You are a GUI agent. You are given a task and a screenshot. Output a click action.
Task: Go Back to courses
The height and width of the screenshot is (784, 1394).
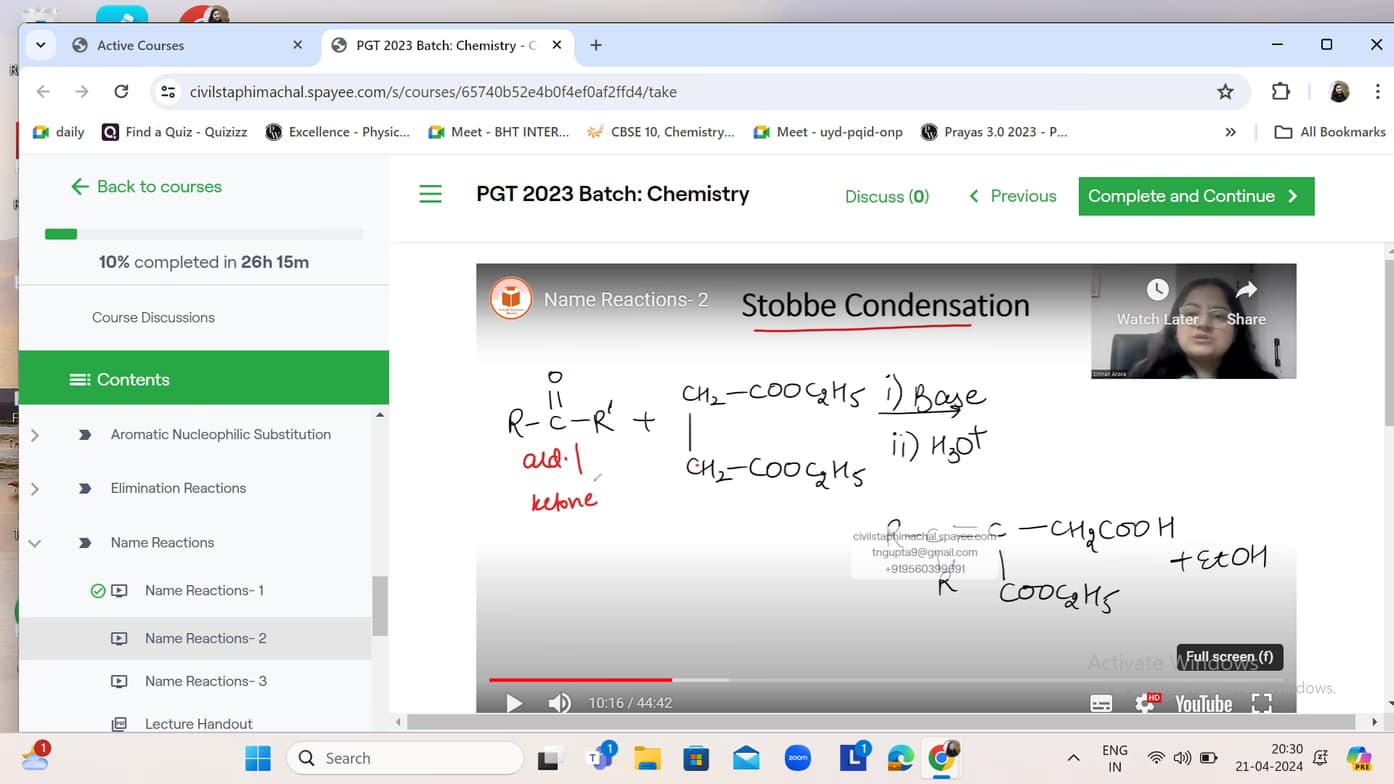(144, 186)
